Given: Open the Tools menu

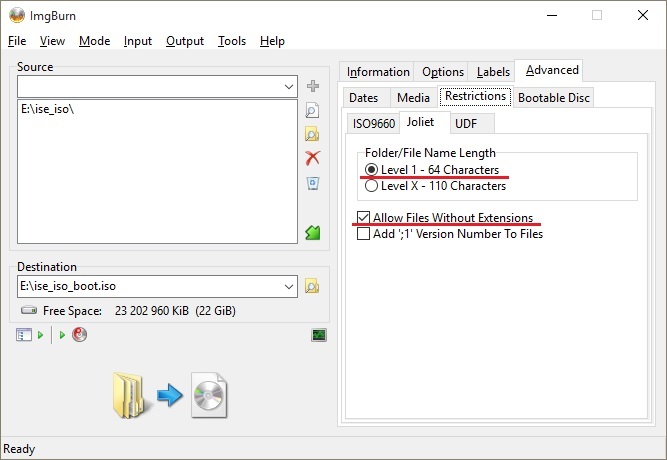Looking at the screenshot, I should pos(232,41).
